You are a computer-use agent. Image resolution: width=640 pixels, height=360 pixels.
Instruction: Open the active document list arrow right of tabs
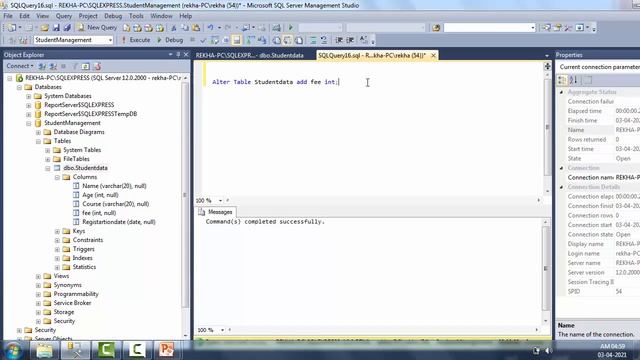tap(547, 55)
